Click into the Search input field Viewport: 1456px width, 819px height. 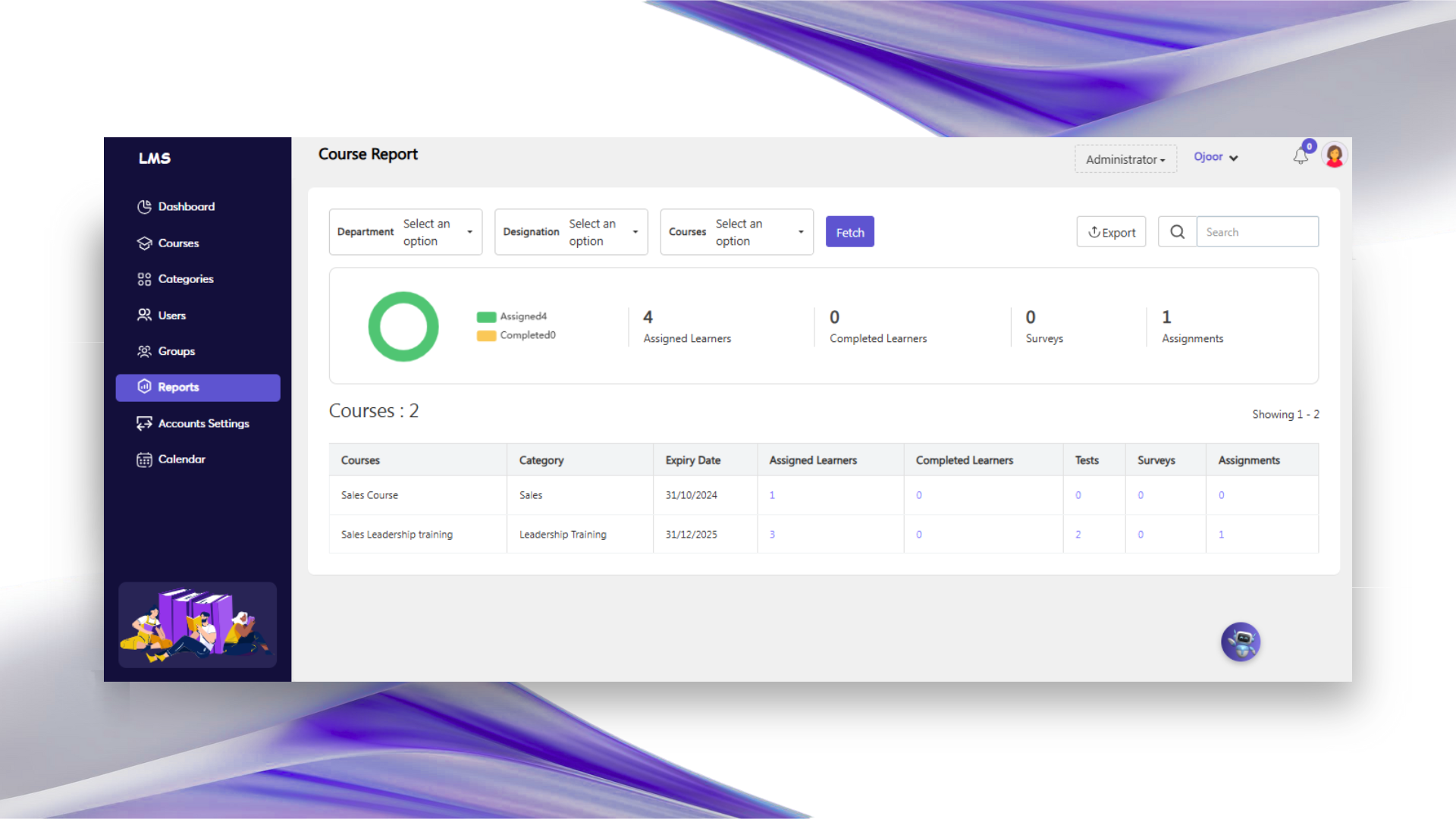point(1257,232)
